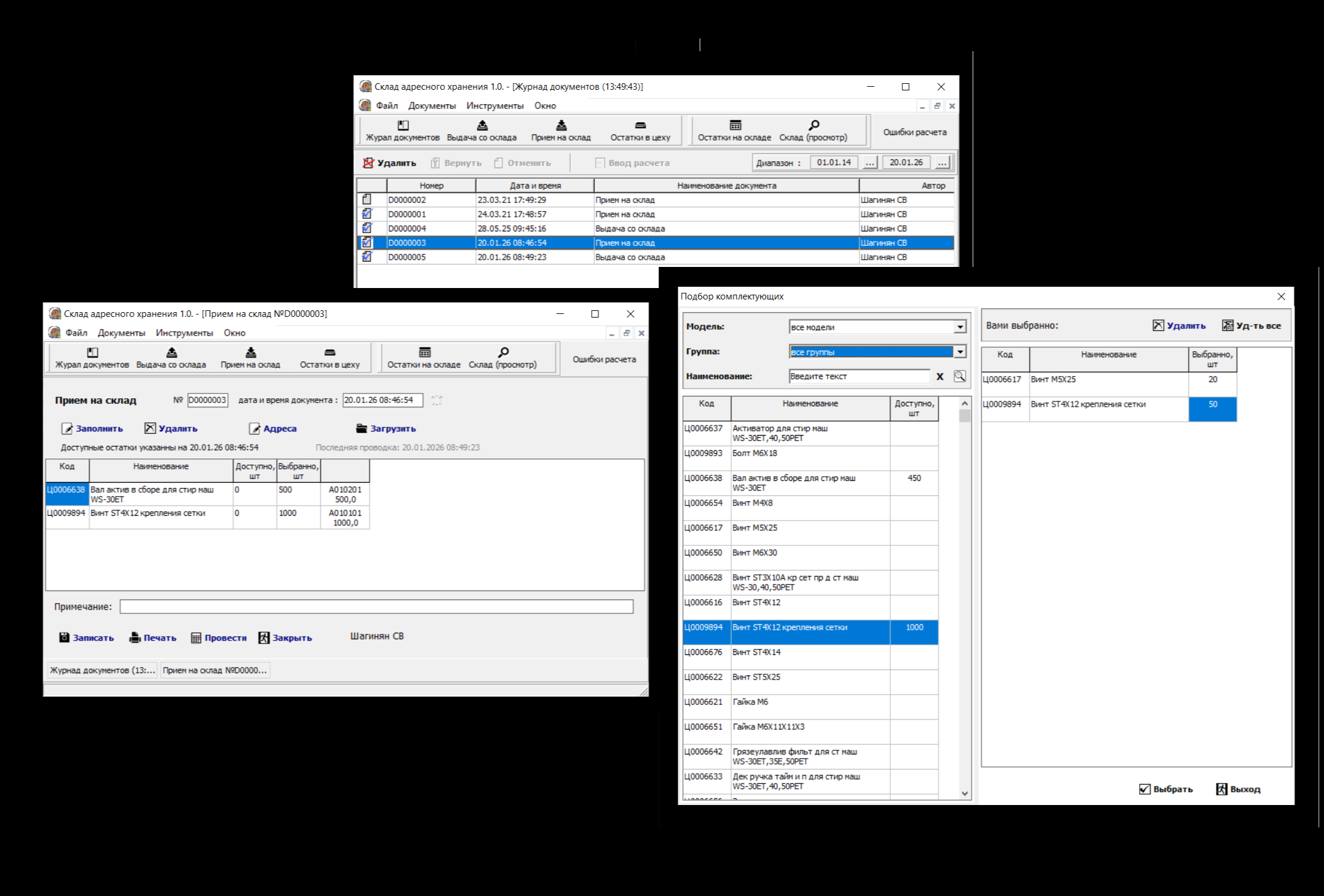Open date picker next to 01.01.14 range start
The width and height of the screenshot is (1324, 896).
(870, 163)
